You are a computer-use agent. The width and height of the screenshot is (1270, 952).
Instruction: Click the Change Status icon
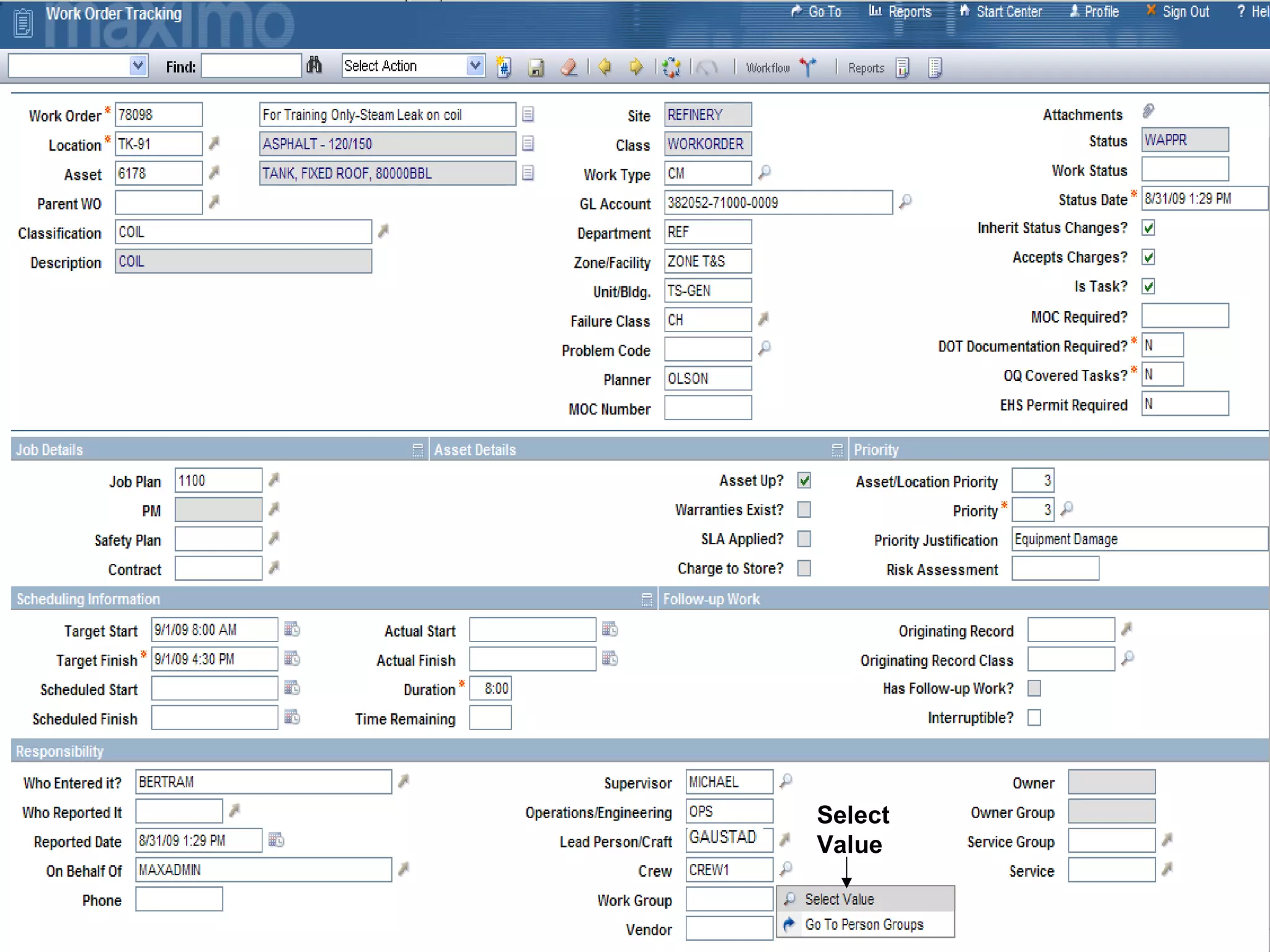671,67
